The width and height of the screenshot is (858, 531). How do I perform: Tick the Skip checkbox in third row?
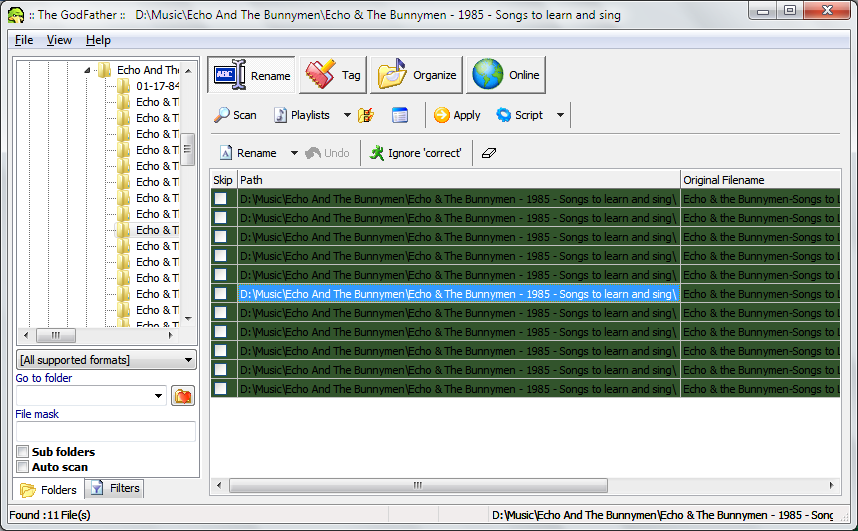221,237
